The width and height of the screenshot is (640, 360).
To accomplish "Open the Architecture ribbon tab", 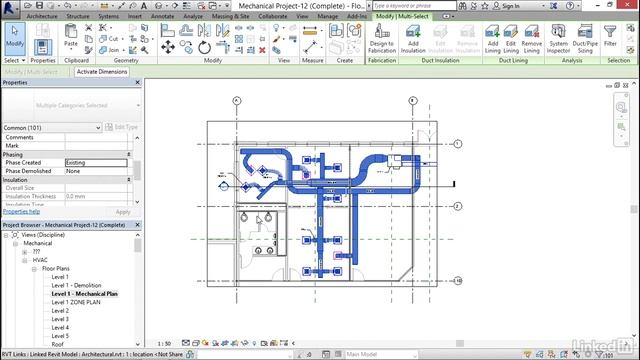I will point(42,16).
